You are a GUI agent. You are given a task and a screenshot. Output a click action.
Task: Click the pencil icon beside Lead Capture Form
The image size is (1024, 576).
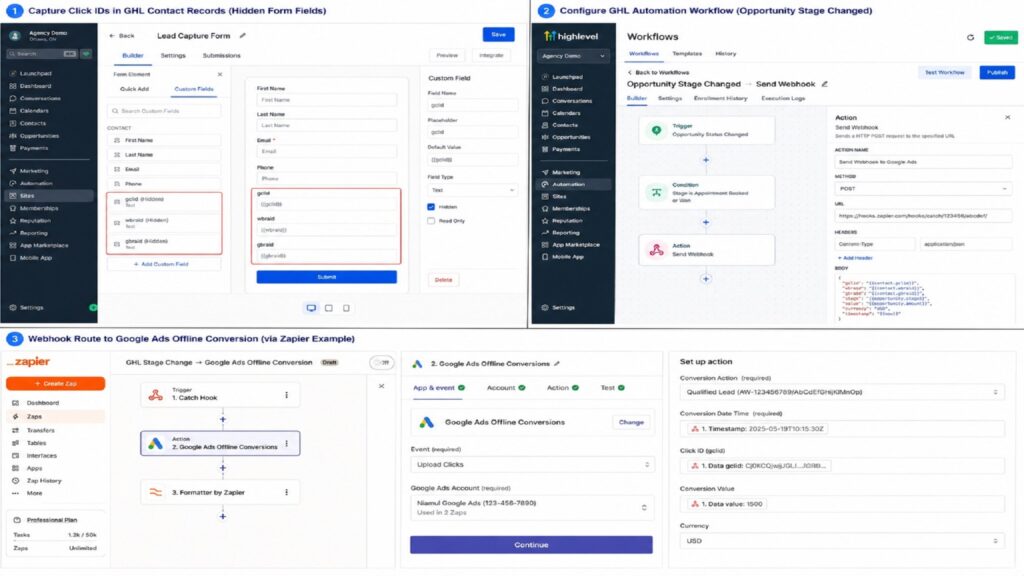tap(242, 35)
